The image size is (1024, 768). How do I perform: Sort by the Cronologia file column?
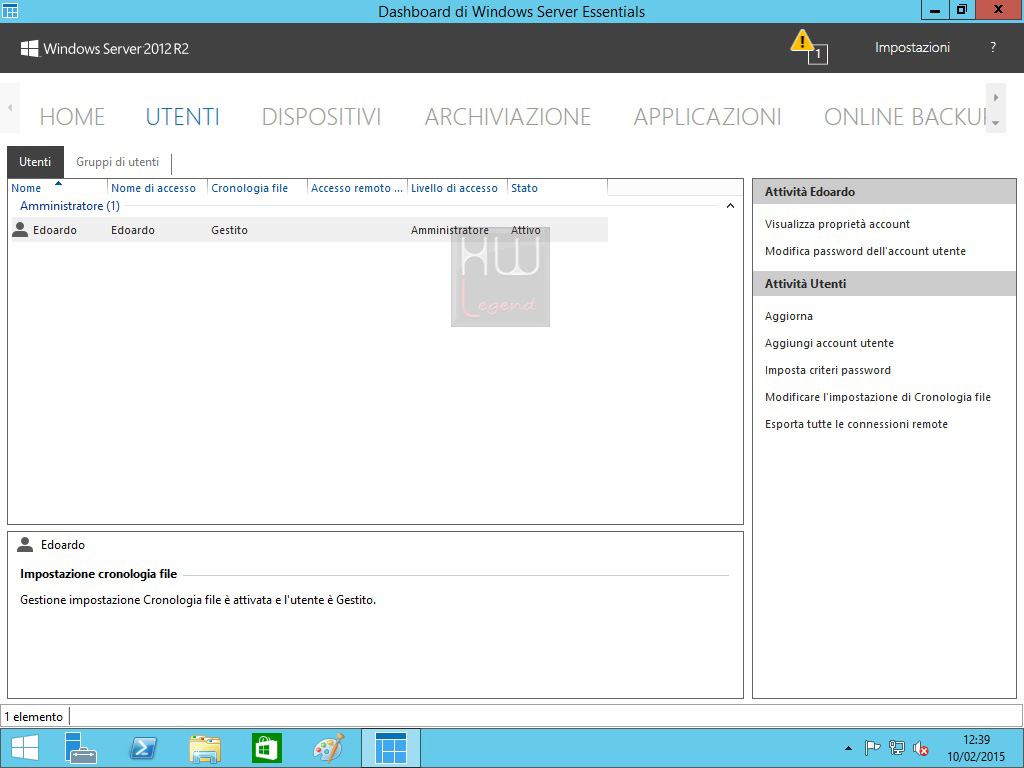pyautogui.click(x=257, y=188)
